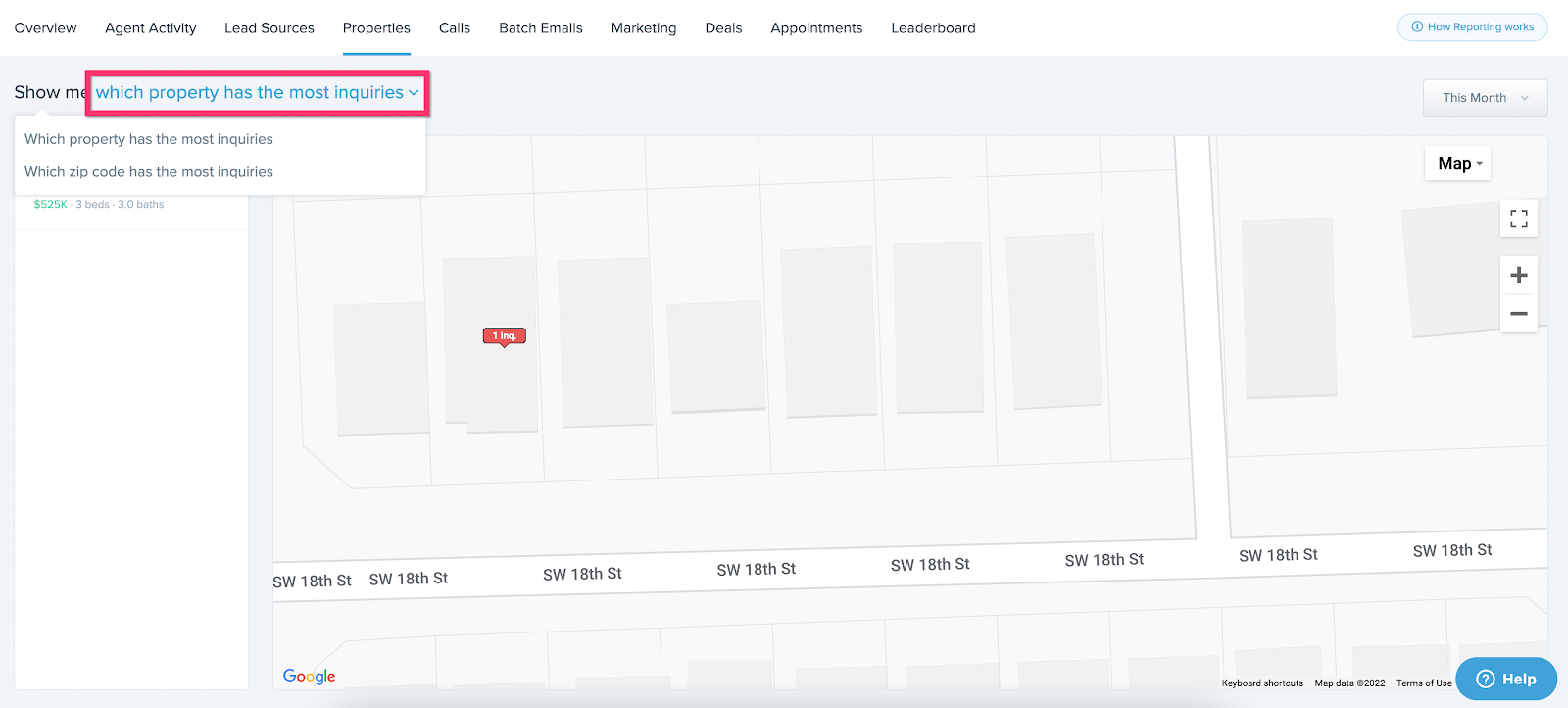Open Keyboard shortcuts link on map
This screenshot has width=1568, height=708.
click(1262, 683)
